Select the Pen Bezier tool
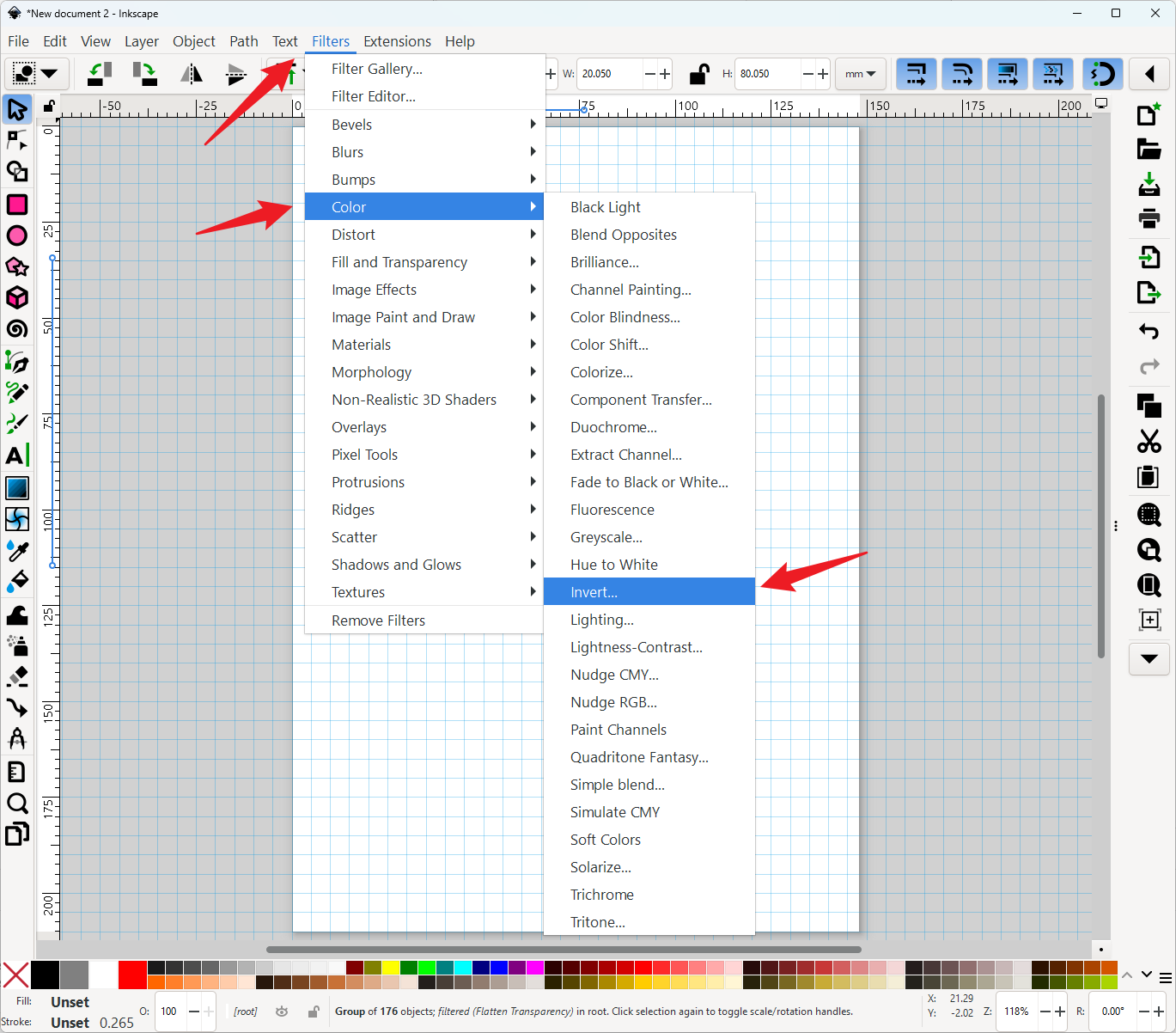 17,362
